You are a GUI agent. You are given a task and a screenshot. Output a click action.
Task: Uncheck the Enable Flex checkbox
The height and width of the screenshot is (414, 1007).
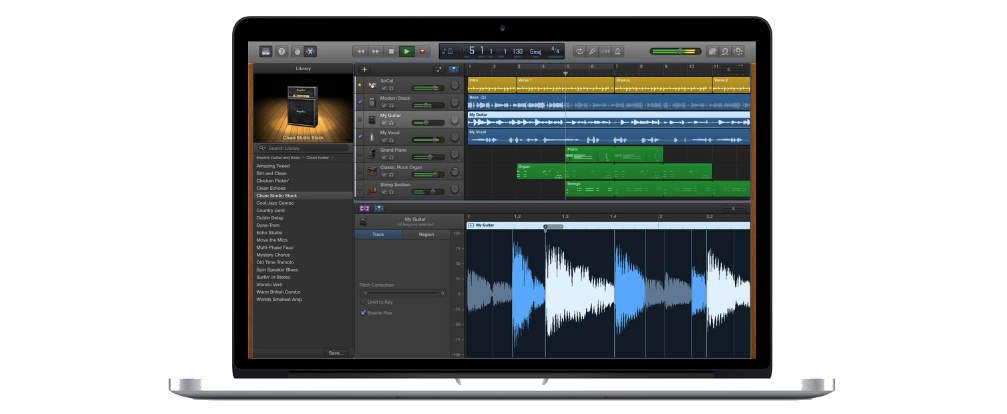click(x=363, y=313)
